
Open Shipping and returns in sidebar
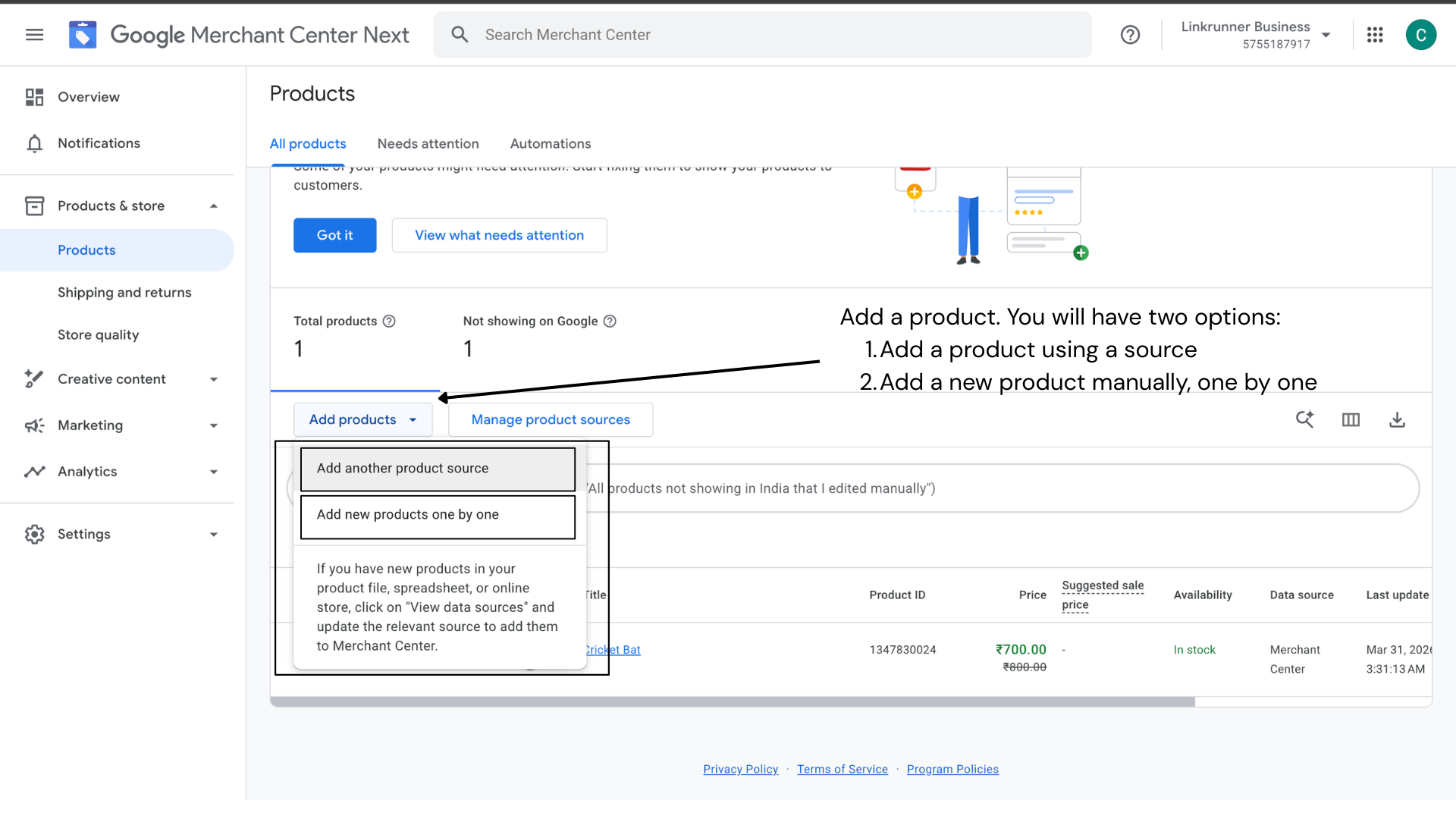point(124,293)
